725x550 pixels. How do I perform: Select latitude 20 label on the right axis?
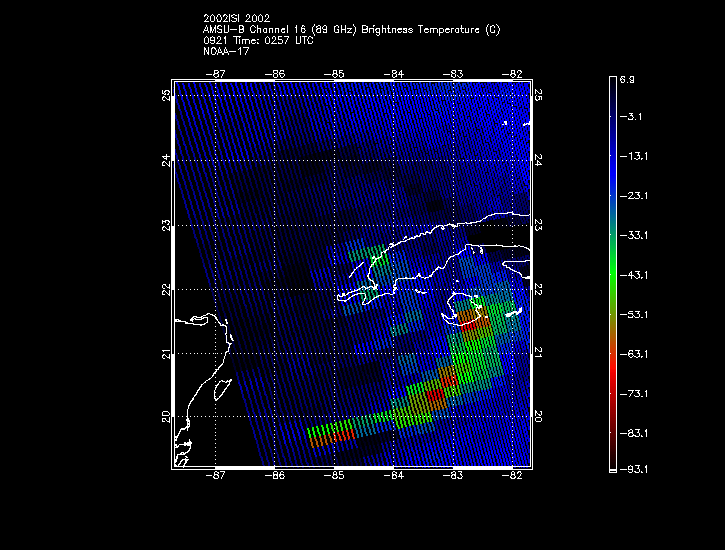click(538, 416)
